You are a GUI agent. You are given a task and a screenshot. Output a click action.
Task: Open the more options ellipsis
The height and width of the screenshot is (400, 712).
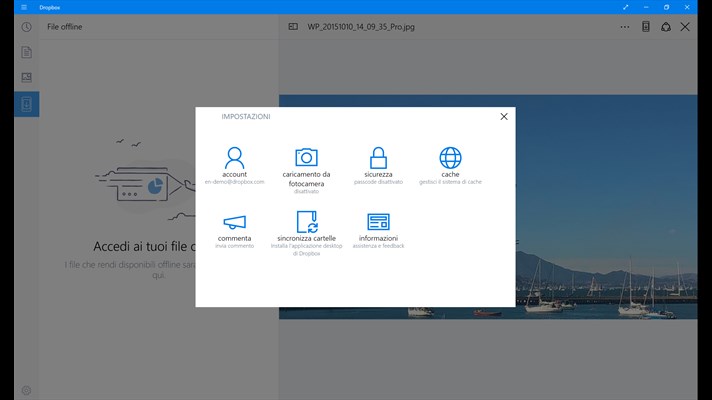pyautogui.click(x=625, y=27)
